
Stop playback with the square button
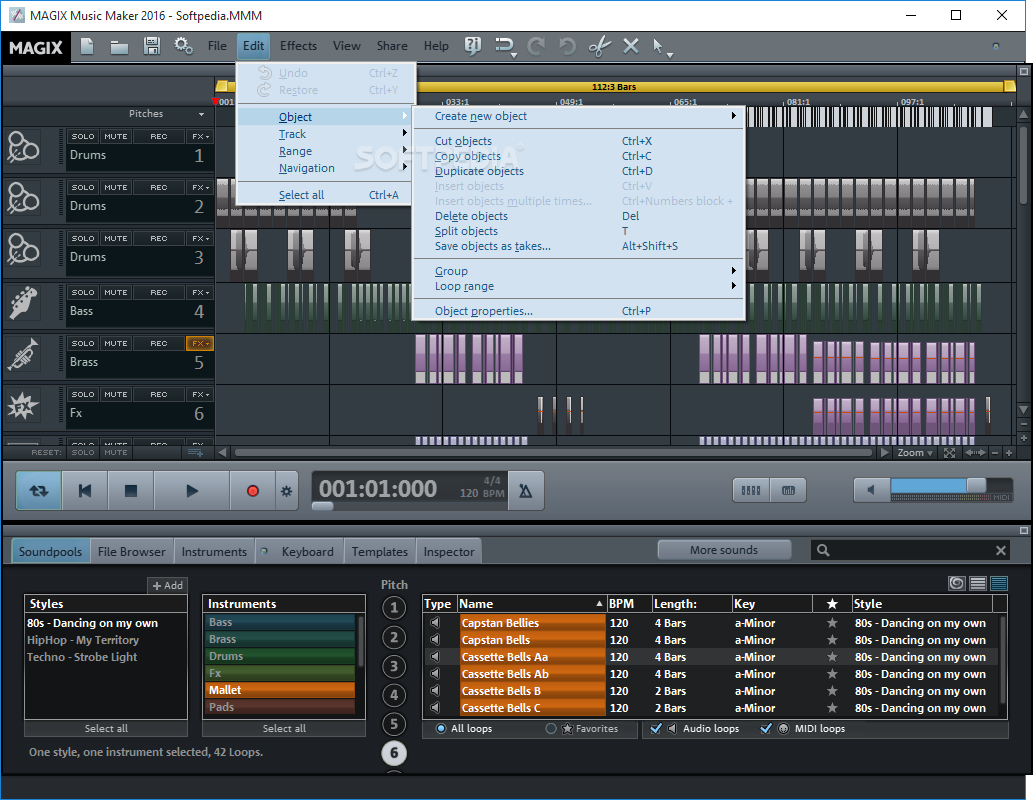click(131, 491)
